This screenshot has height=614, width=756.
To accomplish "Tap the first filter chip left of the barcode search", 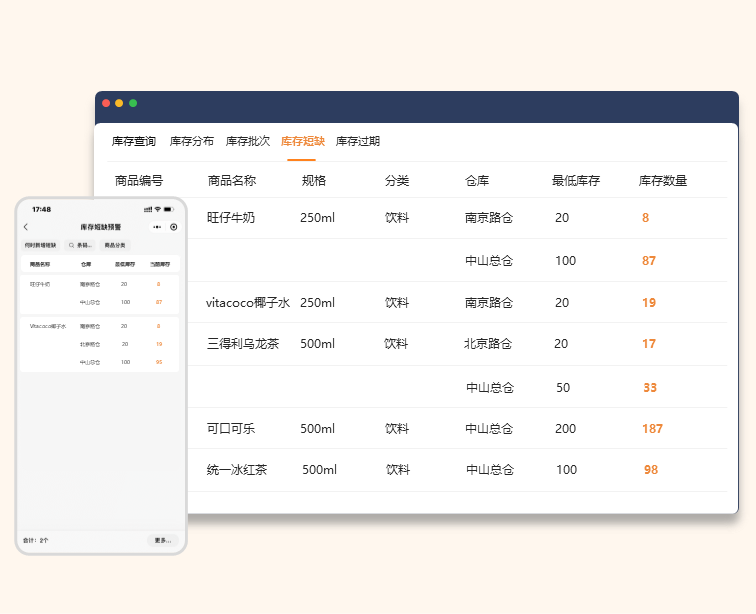I will [40, 245].
